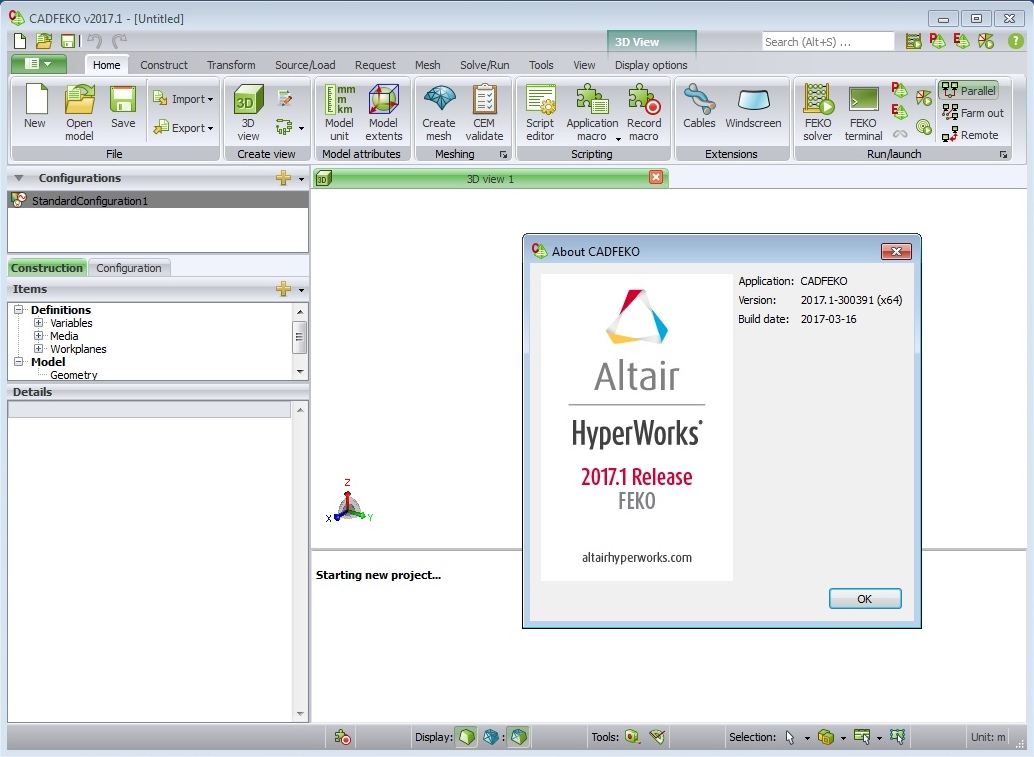The height and width of the screenshot is (757, 1034).
Task: Expand the Workplanes tree node
Action: (x=38, y=349)
